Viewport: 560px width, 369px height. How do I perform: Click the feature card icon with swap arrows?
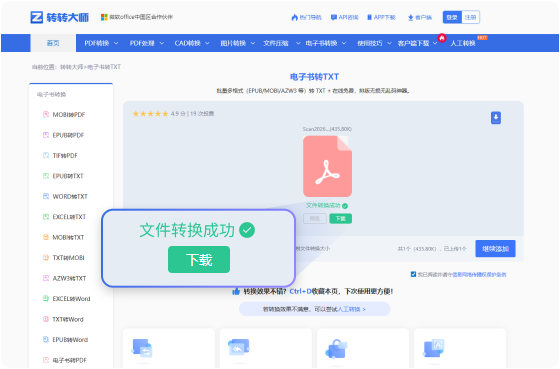pyautogui.click(x=142, y=348)
